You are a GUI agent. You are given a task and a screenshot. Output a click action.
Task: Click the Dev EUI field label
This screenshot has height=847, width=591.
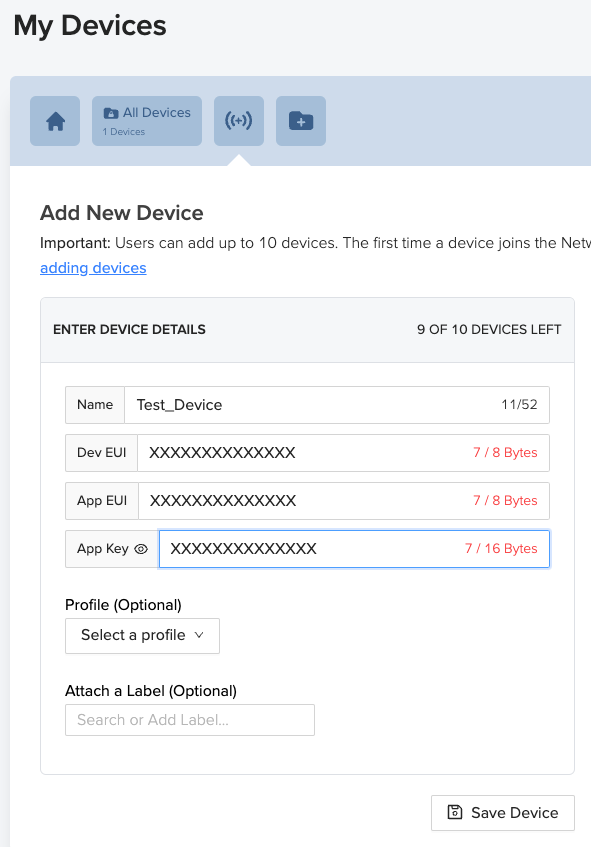coord(102,453)
